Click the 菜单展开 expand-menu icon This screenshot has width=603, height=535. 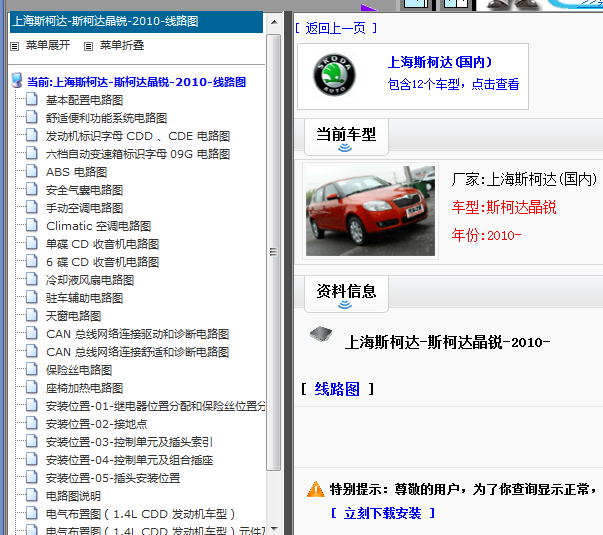15,47
